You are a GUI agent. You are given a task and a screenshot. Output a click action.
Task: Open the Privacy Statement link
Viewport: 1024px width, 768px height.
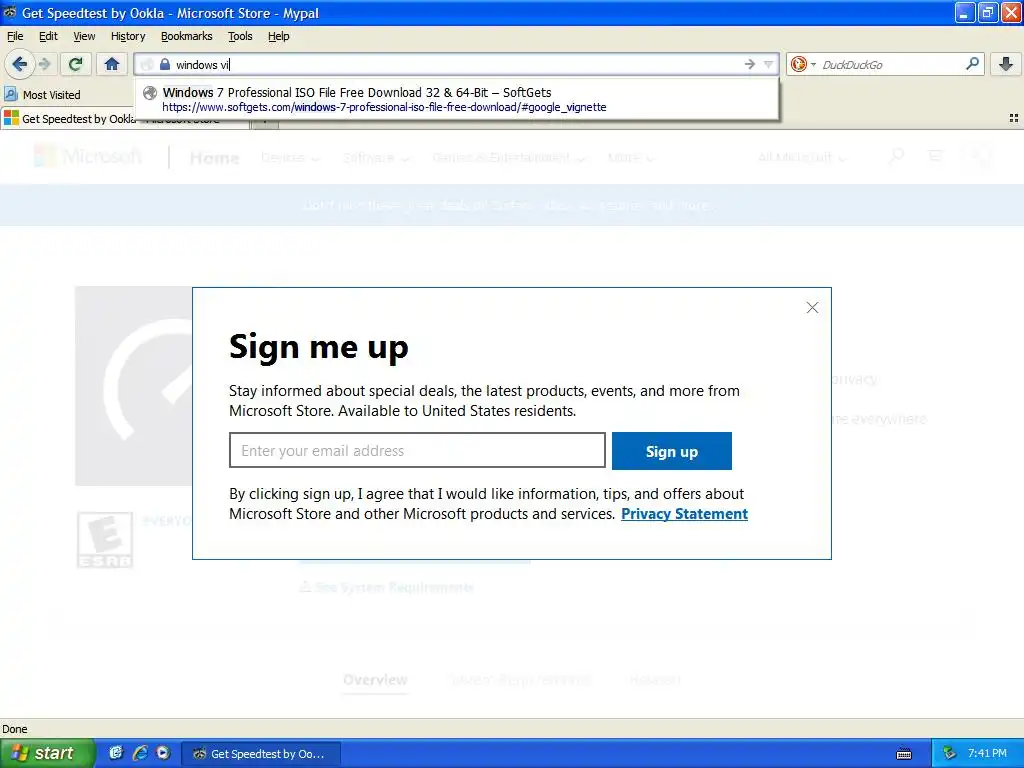[684, 514]
